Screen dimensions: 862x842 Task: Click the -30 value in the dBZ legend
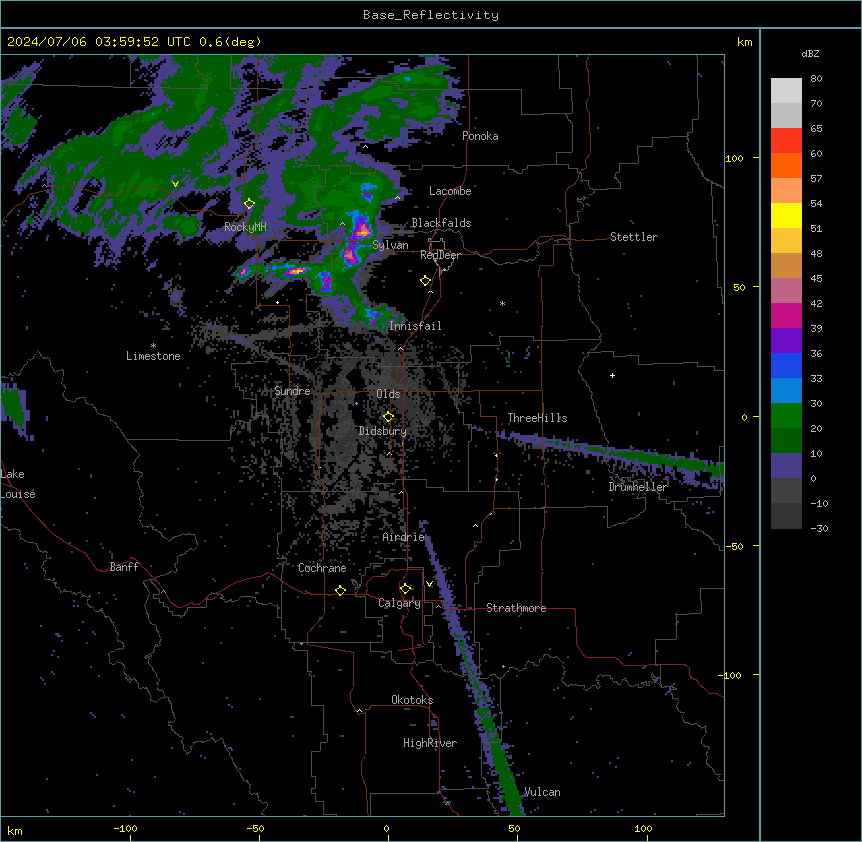[x=819, y=528]
